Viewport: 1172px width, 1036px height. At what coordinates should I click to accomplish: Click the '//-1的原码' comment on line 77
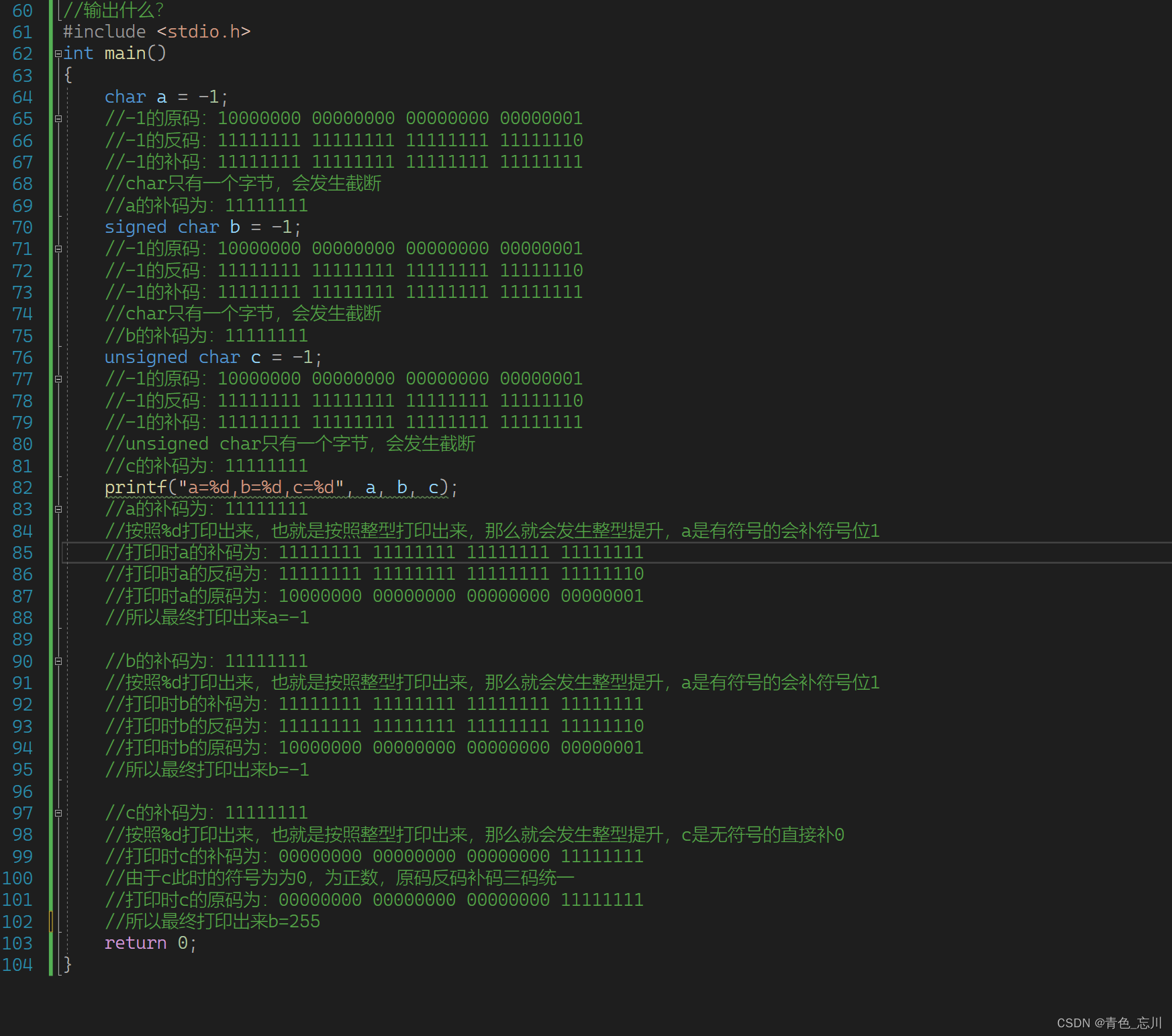pyautogui.click(x=344, y=379)
